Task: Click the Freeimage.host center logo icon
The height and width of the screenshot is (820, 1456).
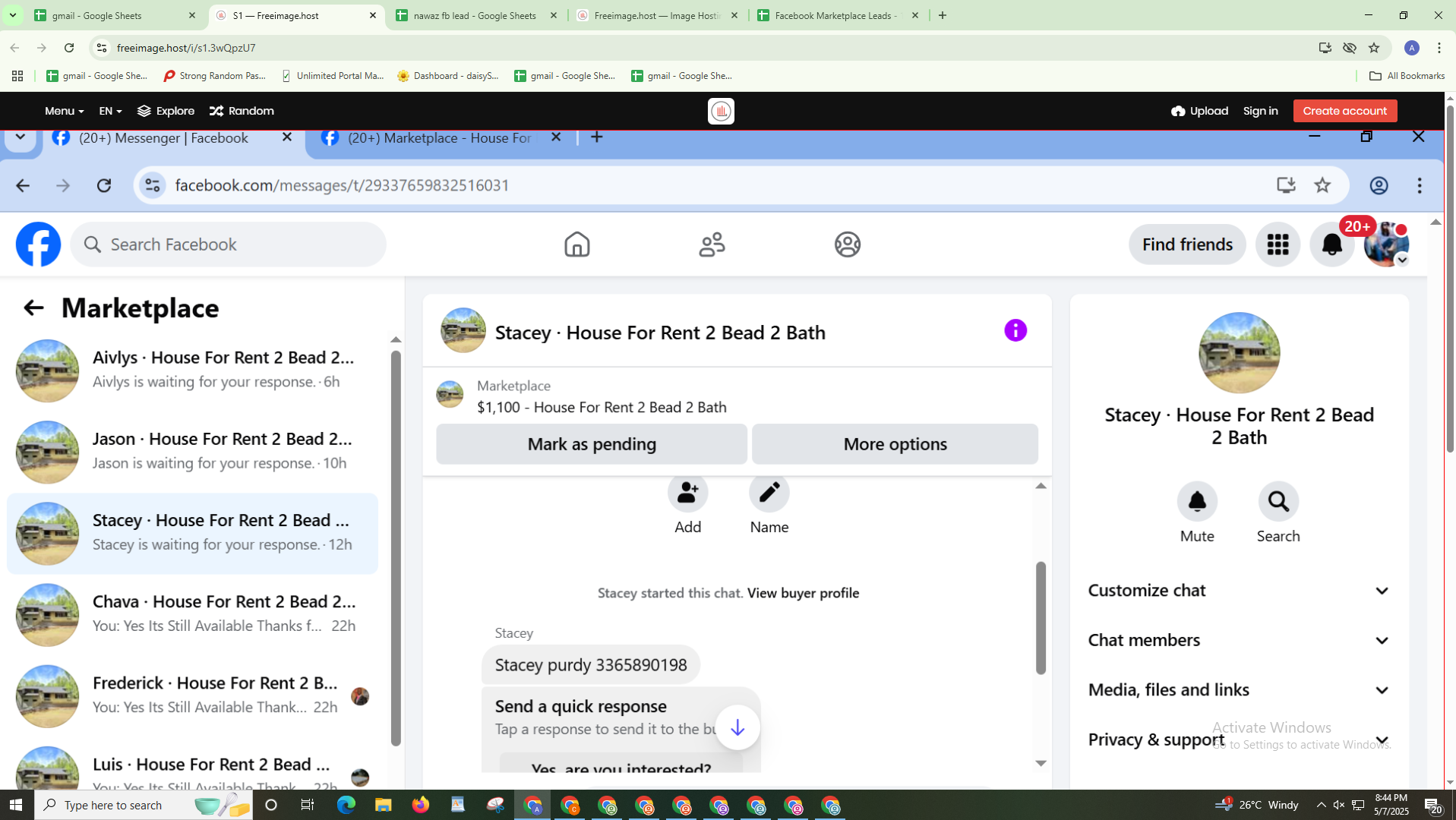Action: (721, 111)
